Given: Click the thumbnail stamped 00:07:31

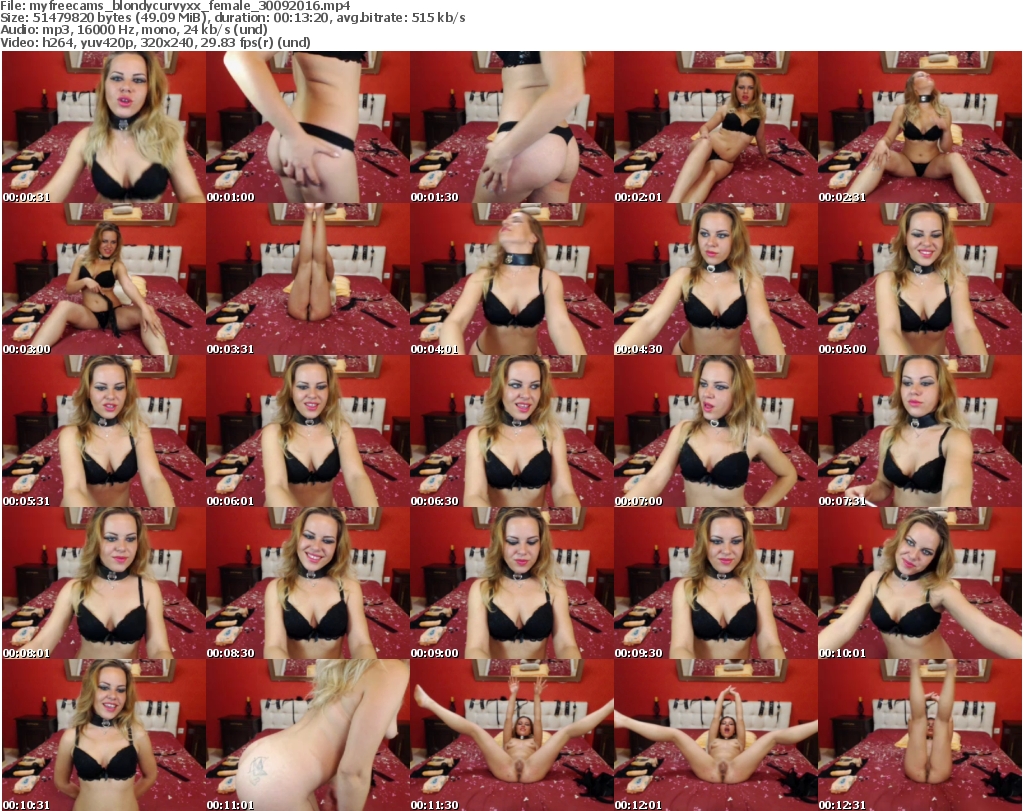Looking at the screenshot, I should point(920,432).
